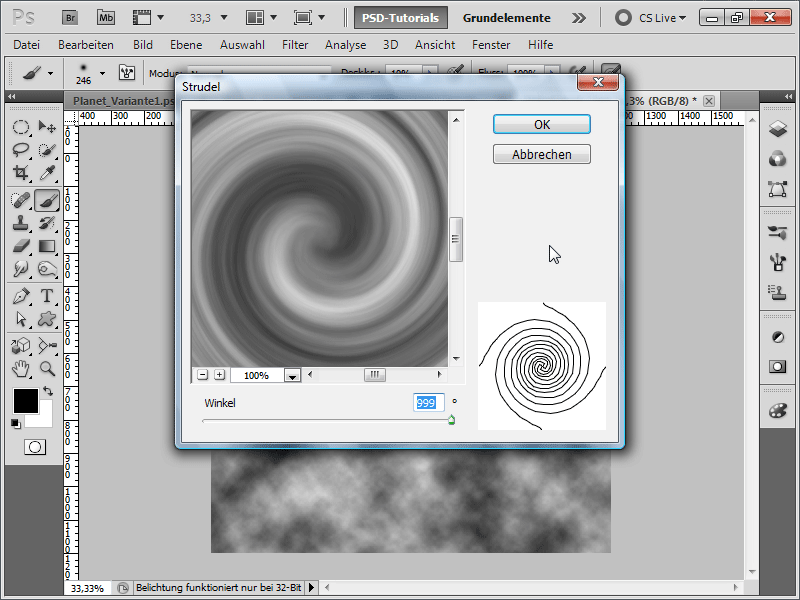Click the Winkel angle value field
This screenshot has width=800, height=600.
(428, 403)
